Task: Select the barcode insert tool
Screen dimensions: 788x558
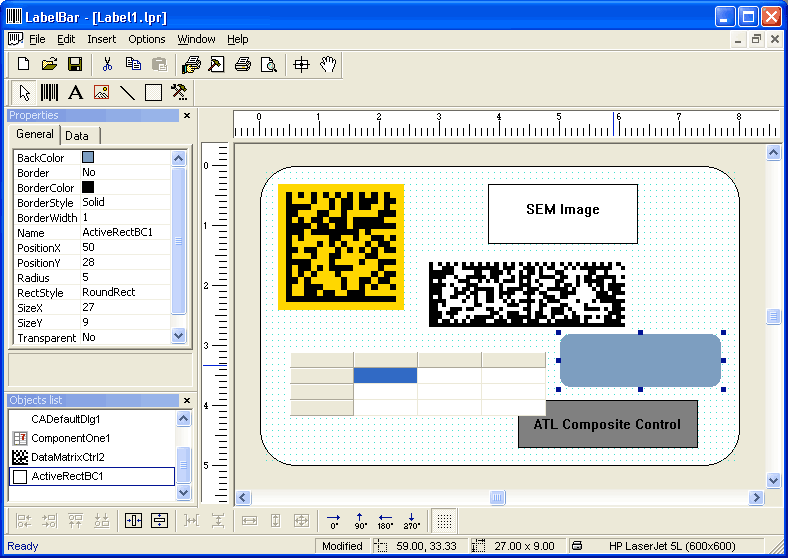Action: [49, 92]
